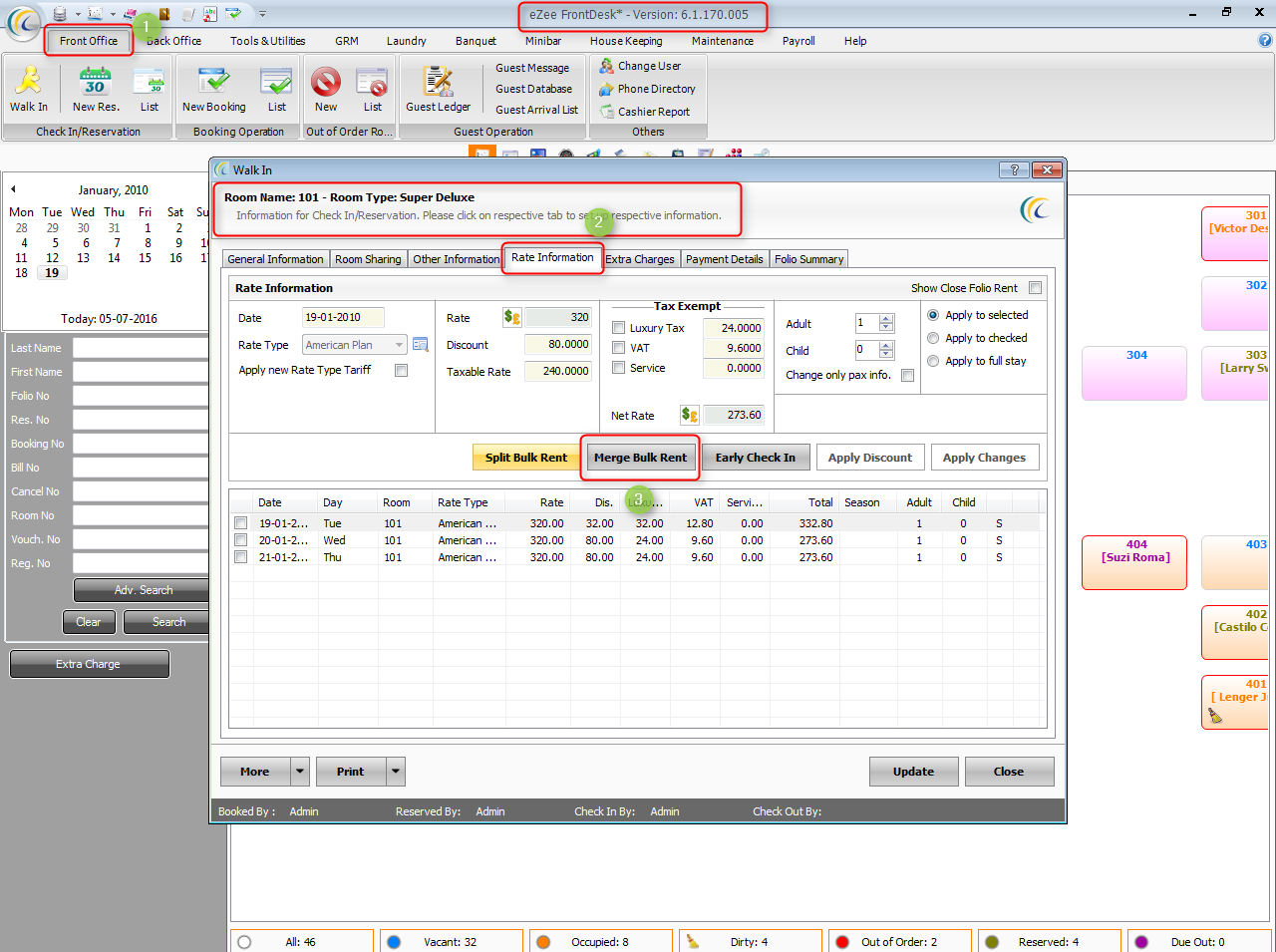Tick the checkbox of the 20-01 Wed row
The image size is (1276, 952).
pyautogui.click(x=240, y=540)
